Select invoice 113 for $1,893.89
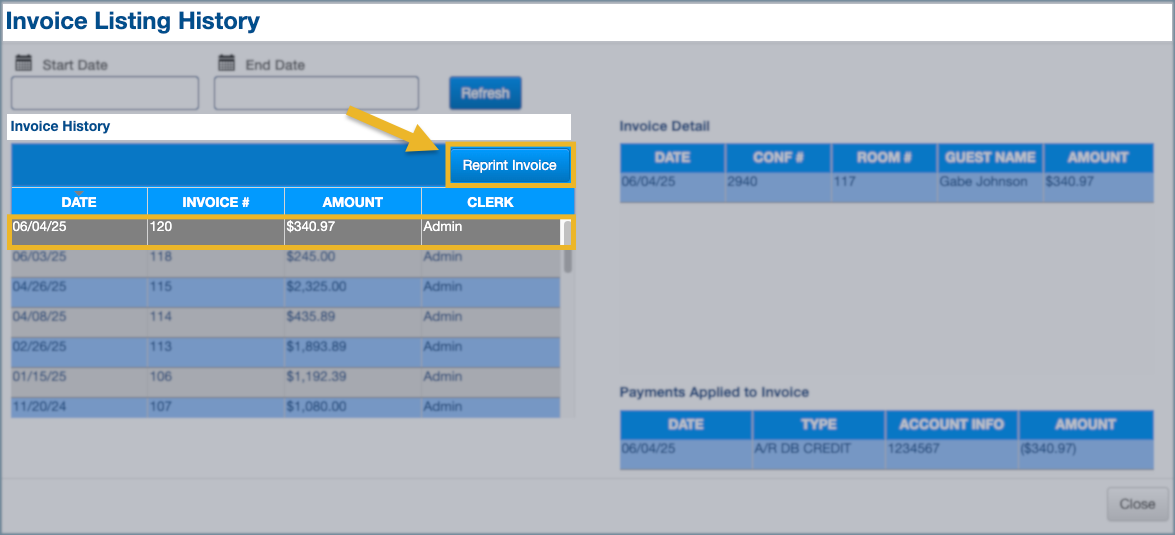1175x535 pixels. [x=285, y=347]
